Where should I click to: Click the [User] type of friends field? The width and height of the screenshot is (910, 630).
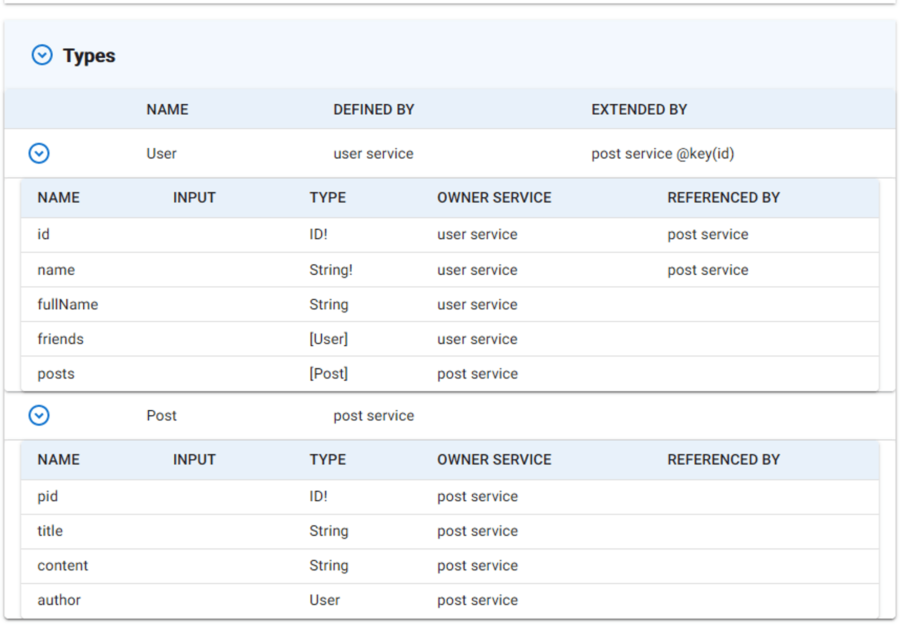tap(328, 339)
